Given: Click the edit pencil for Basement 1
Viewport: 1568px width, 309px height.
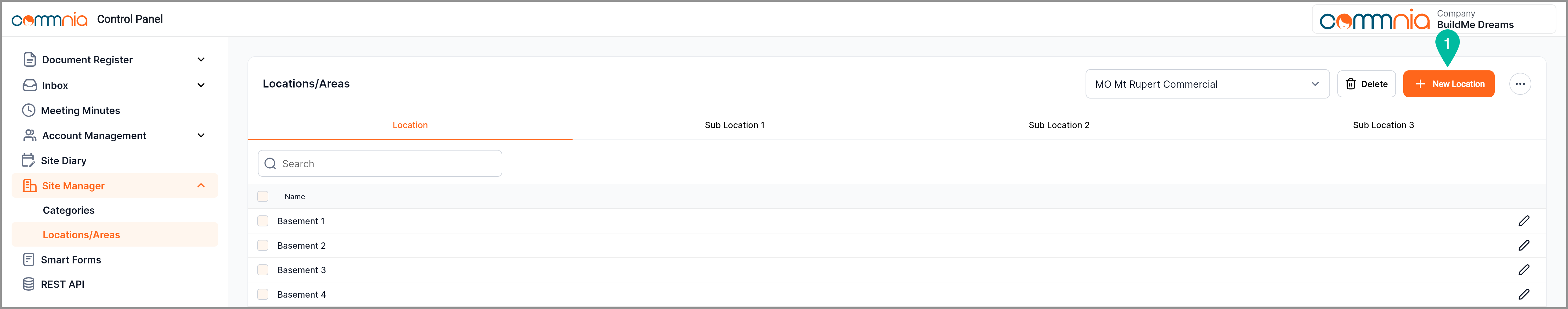Looking at the screenshot, I should [x=1524, y=221].
